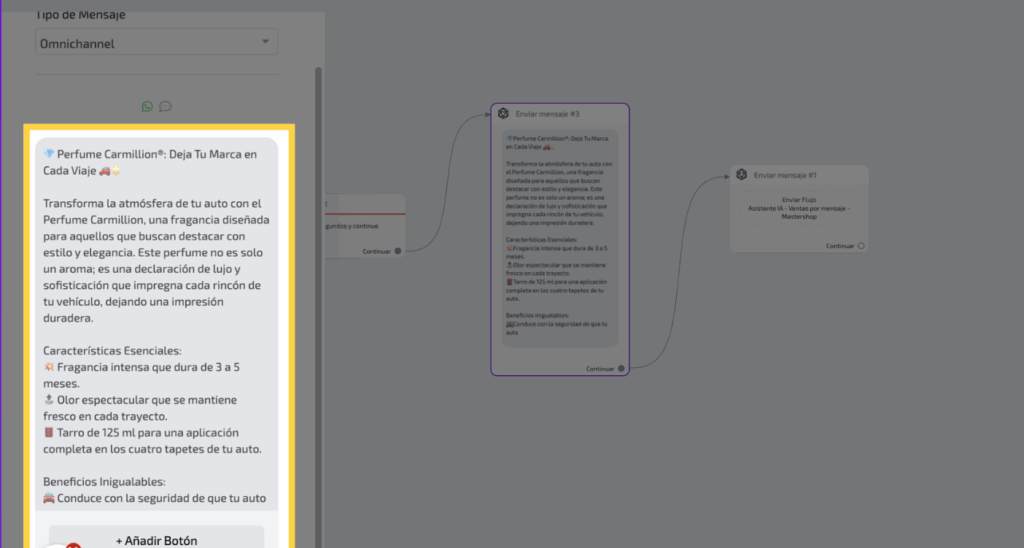Viewport: 1024px width, 548px height.
Task: Click the icon of node Enviar mensaje #1
Action: [x=742, y=174]
